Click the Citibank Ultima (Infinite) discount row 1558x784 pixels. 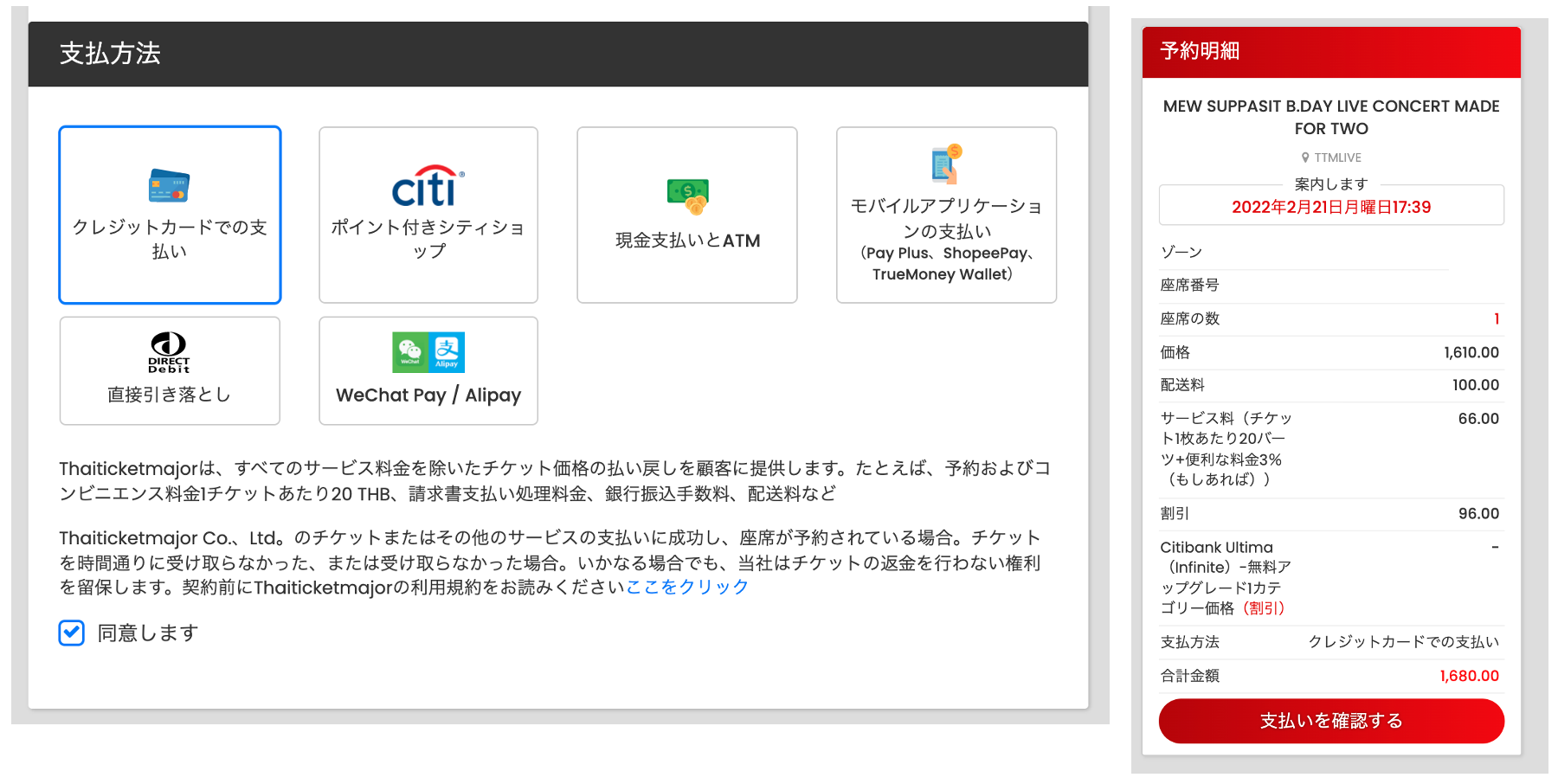point(1331,578)
